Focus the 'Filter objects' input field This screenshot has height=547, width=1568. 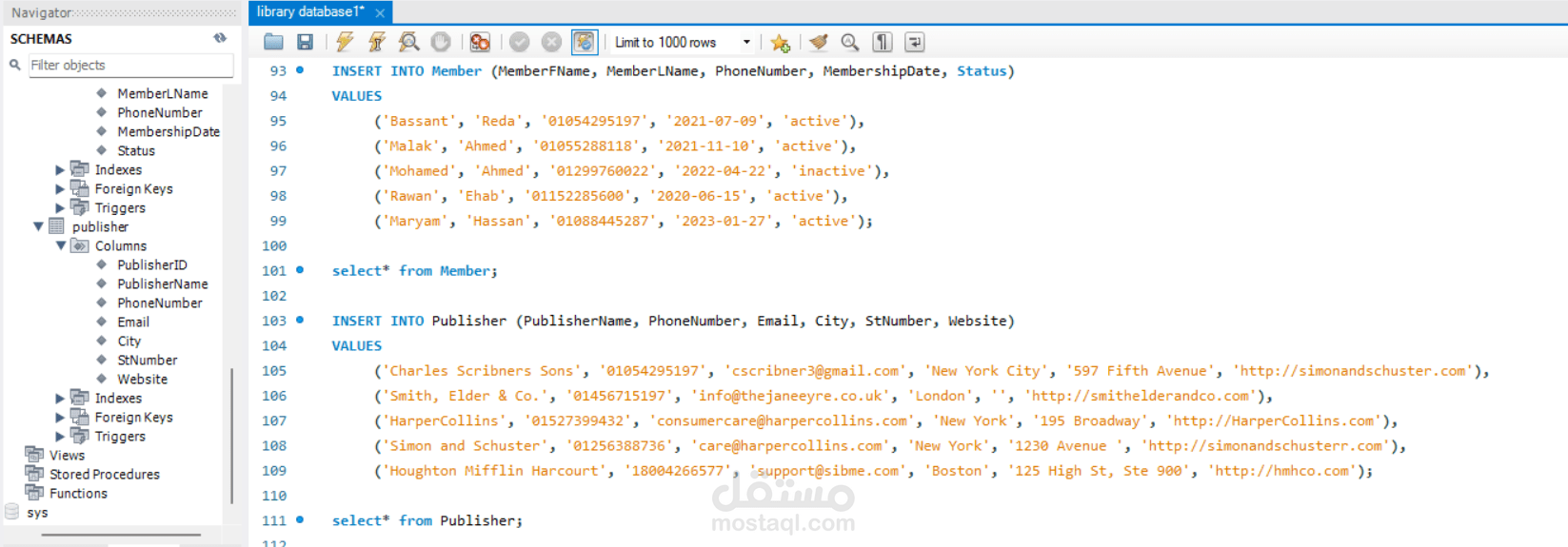tap(131, 65)
